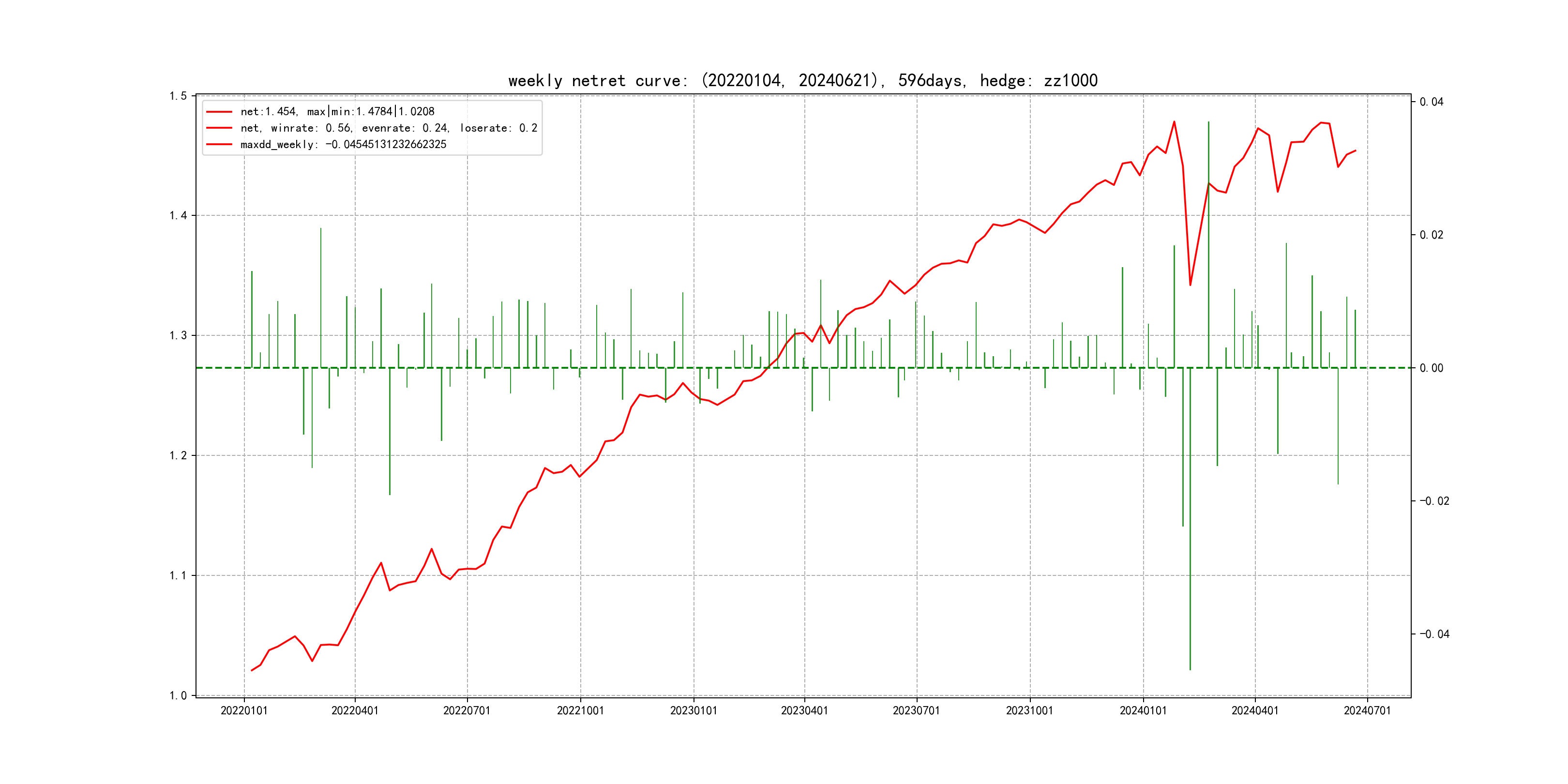Click x-axis label 20230101
Screen dimensions: 1568x784
coord(694,710)
